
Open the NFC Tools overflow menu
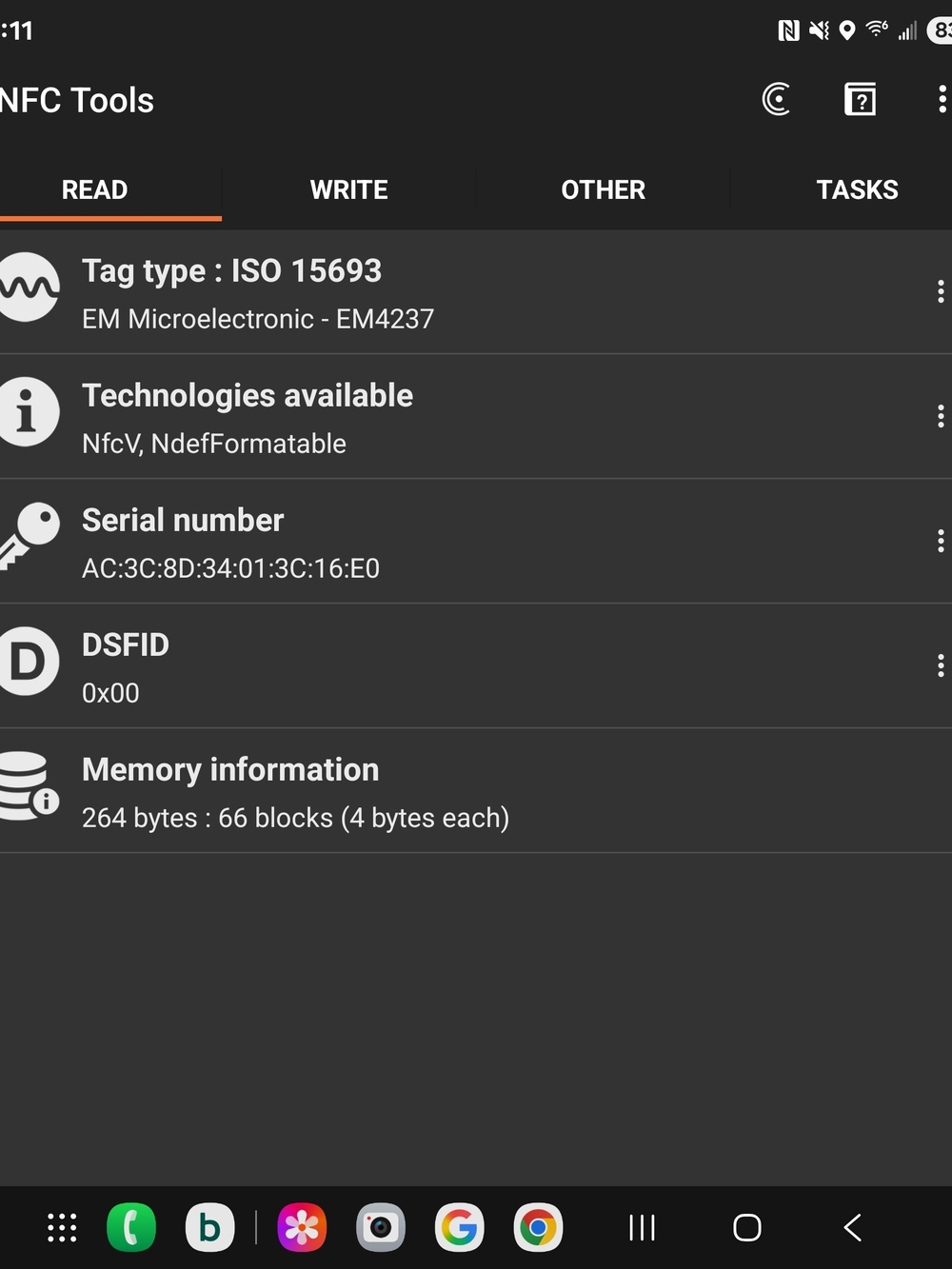(x=941, y=99)
